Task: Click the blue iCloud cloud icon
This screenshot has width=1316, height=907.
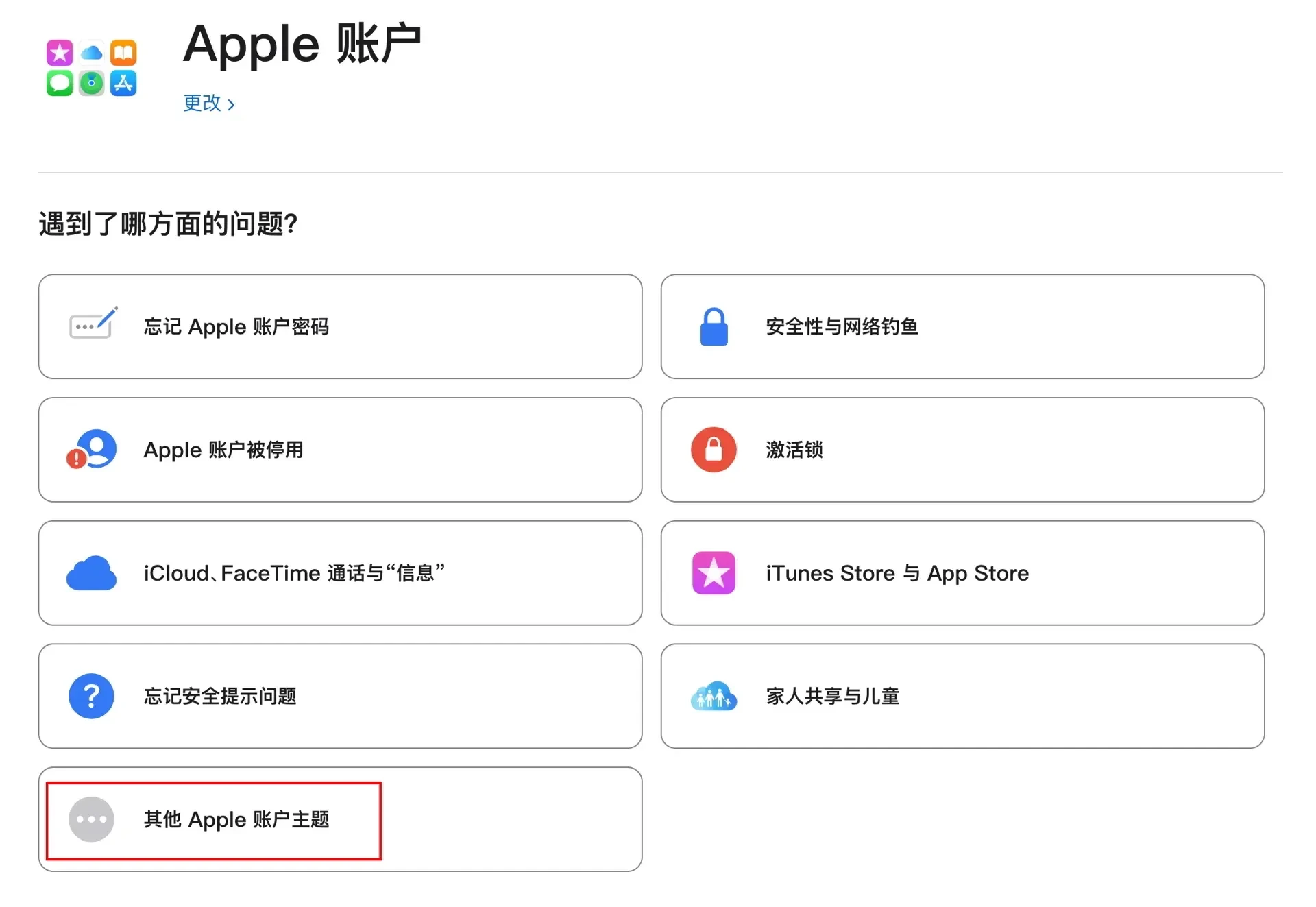Action: pyautogui.click(x=91, y=573)
